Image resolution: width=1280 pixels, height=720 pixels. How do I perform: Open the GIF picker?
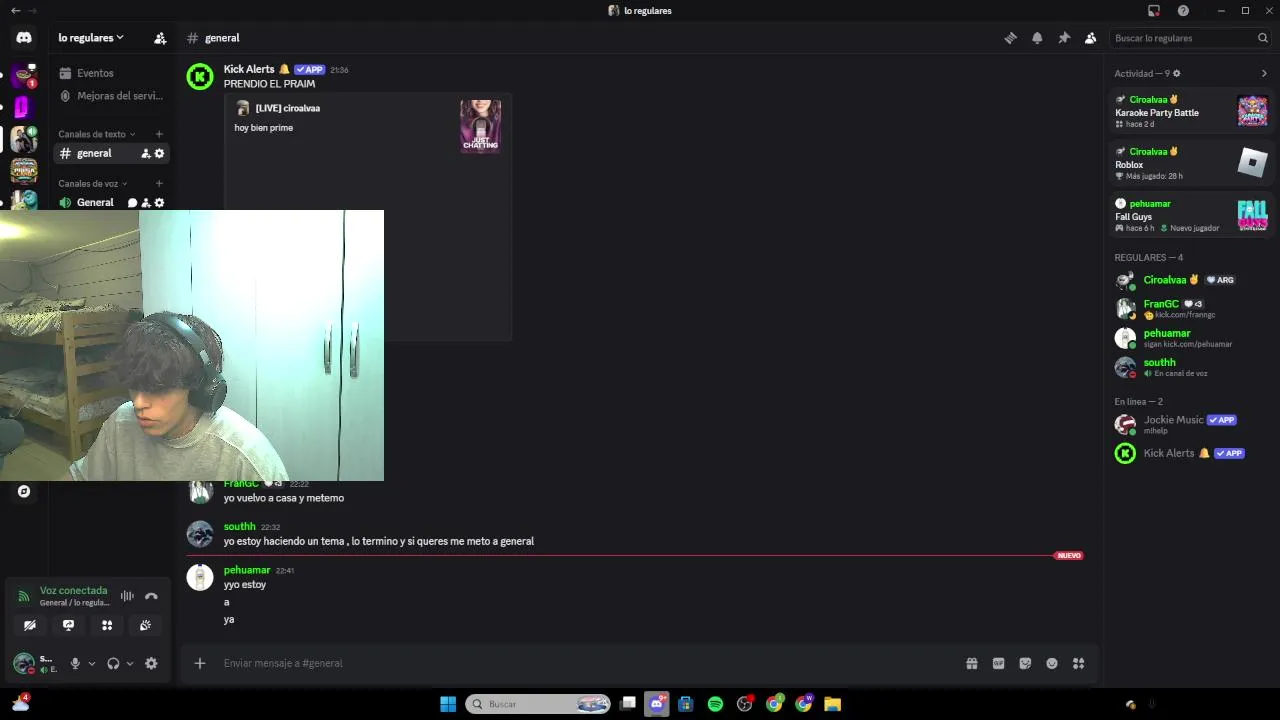point(998,663)
